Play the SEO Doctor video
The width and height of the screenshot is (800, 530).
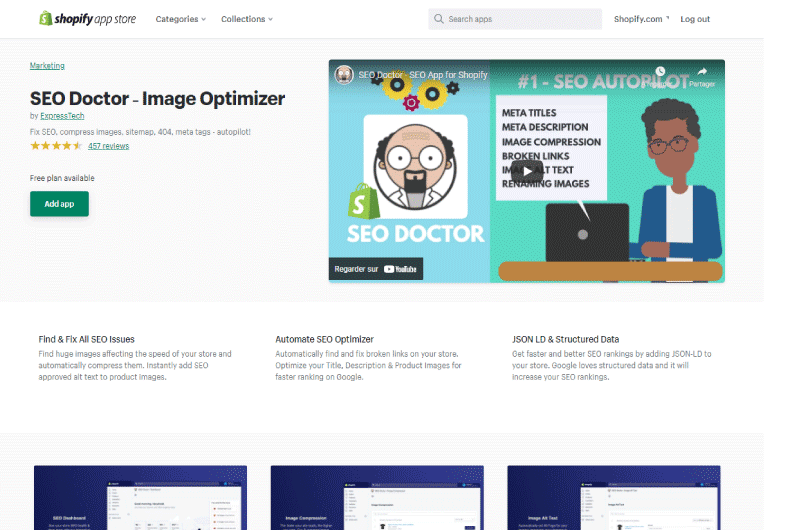tap(527, 171)
